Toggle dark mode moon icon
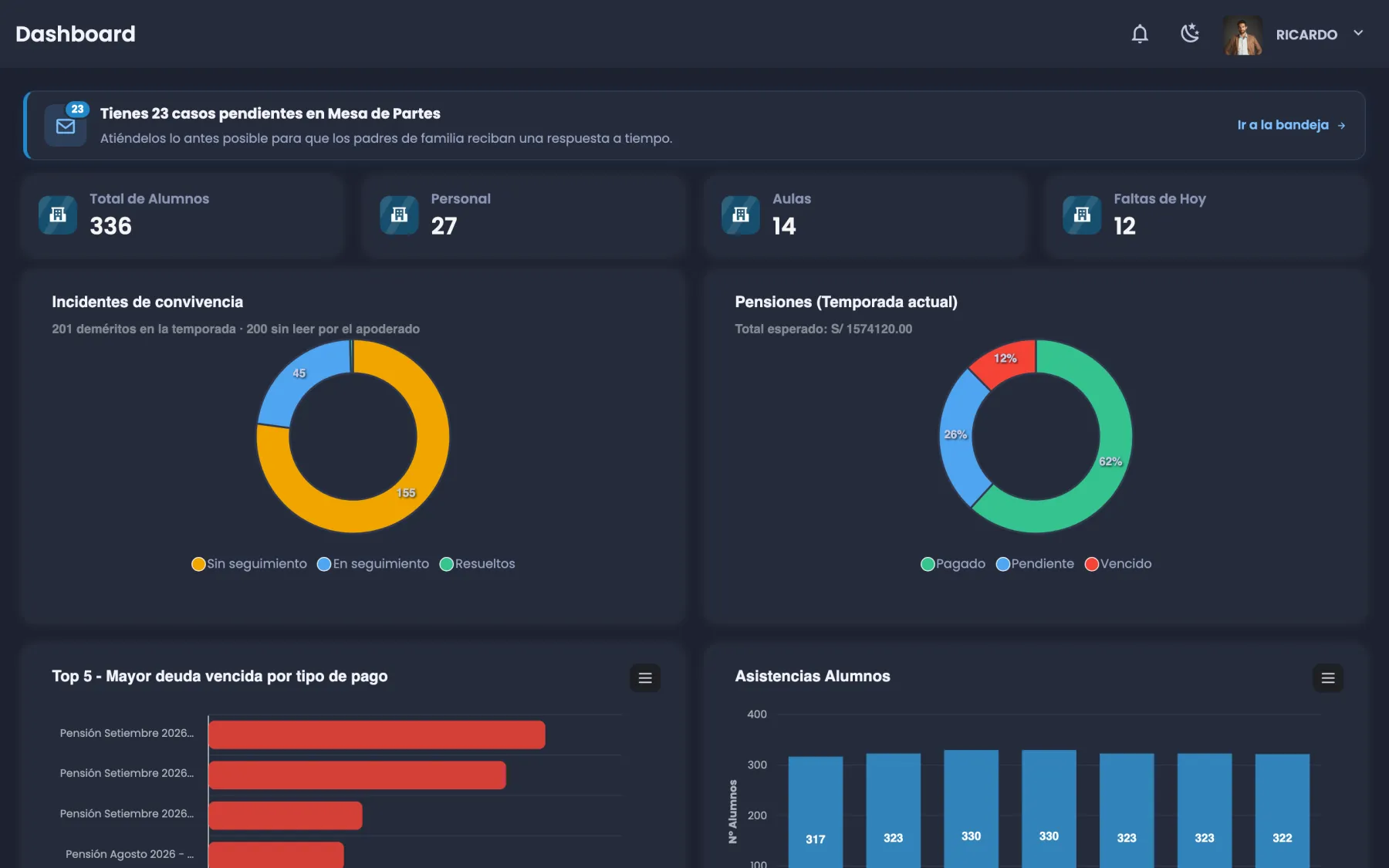This screenshot has height=868, width=1389. 1190,33
